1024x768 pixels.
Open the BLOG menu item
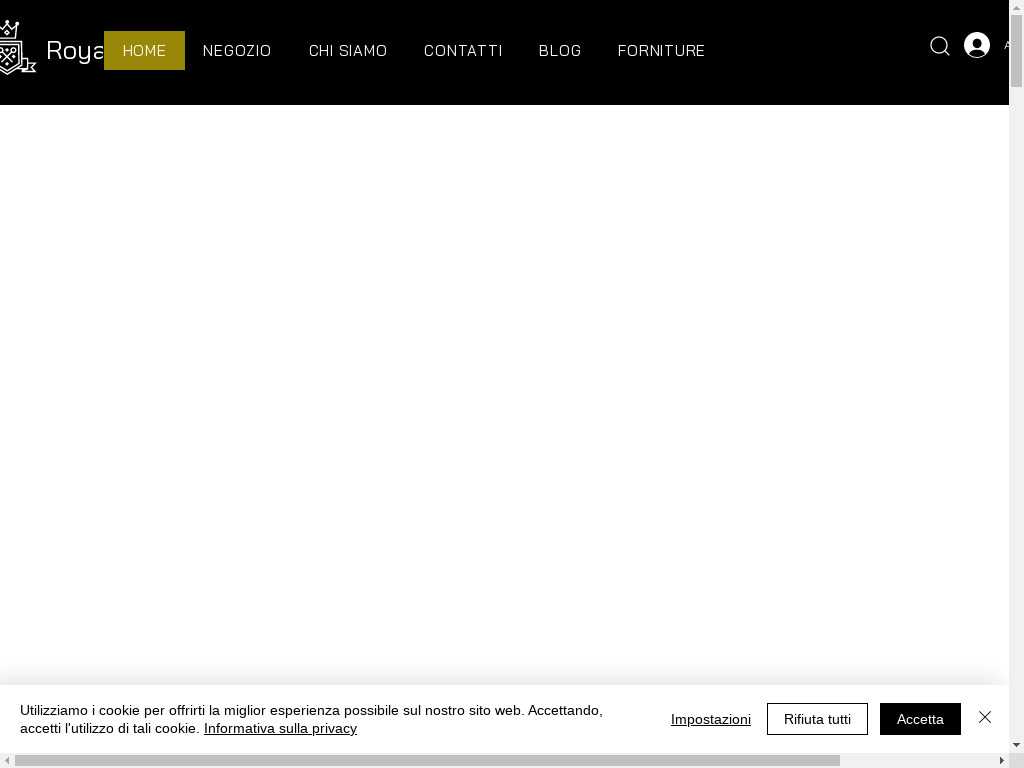(560, 50)
